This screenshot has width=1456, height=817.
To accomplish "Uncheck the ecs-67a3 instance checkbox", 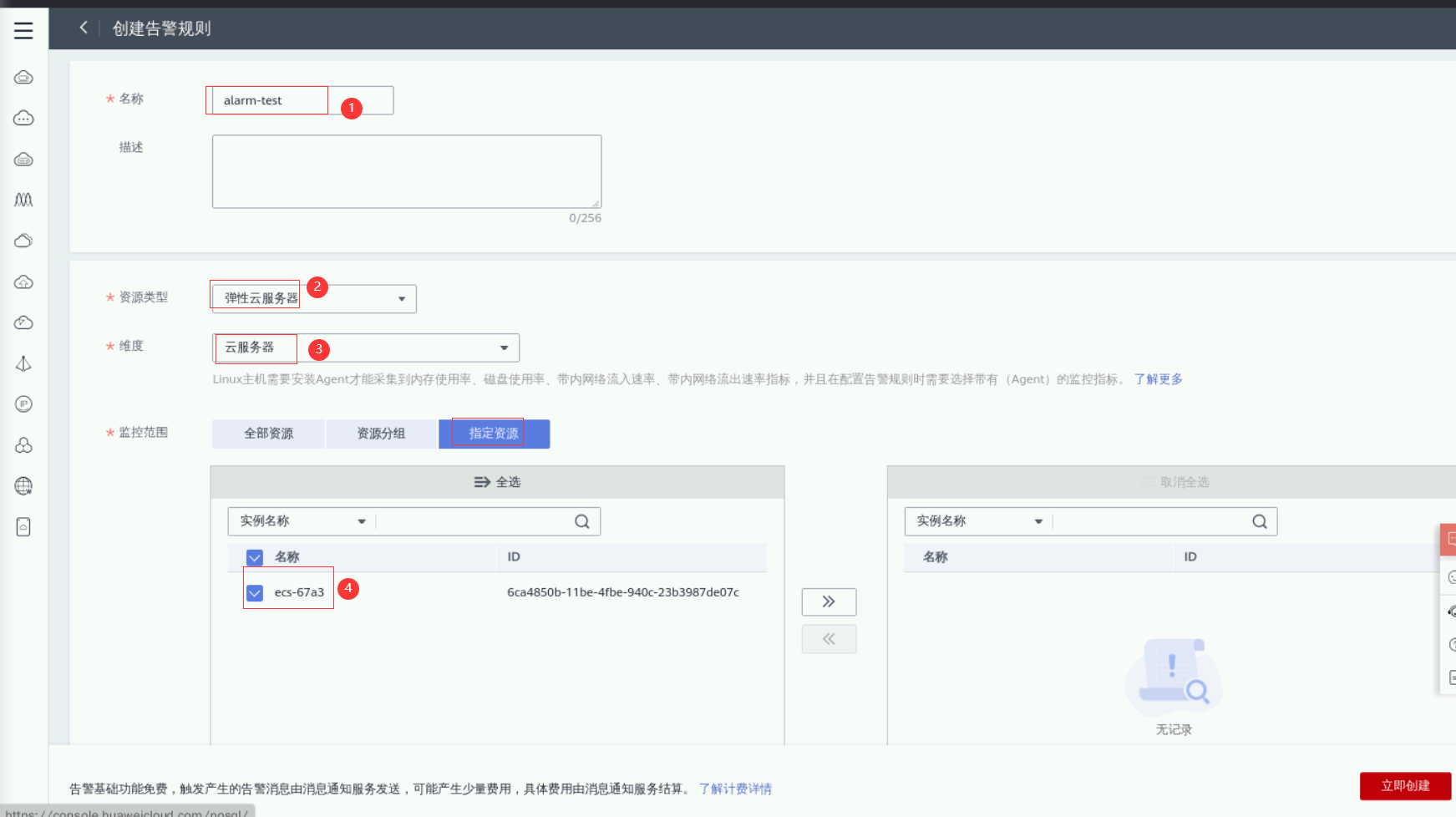I will (255, 592).
